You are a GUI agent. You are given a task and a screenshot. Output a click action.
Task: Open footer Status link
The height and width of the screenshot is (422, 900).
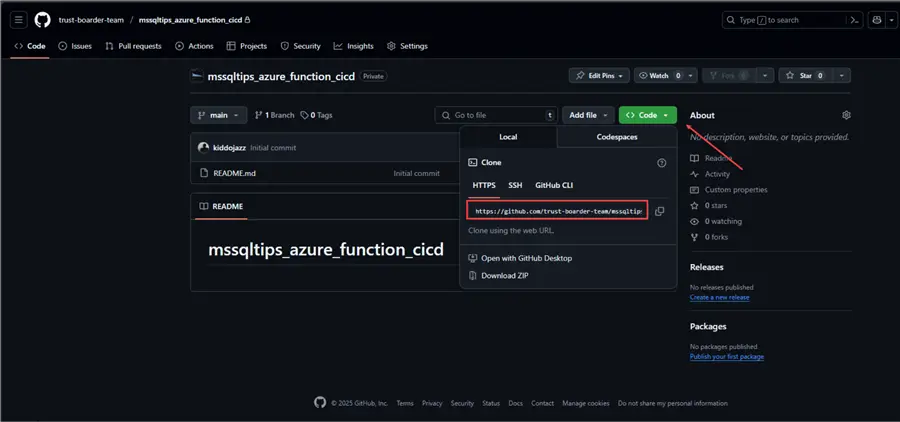click(x=491, y=403)
